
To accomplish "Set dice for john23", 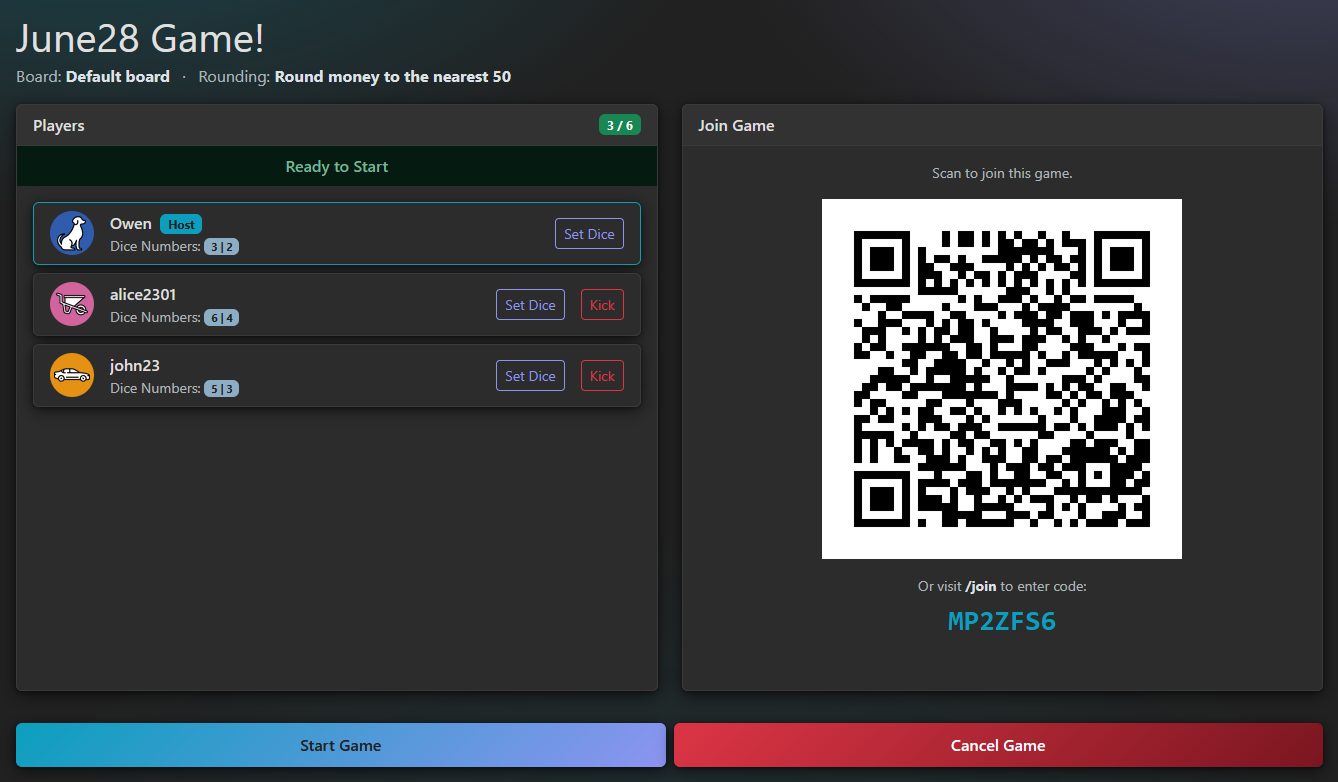I will pos(530,376).
